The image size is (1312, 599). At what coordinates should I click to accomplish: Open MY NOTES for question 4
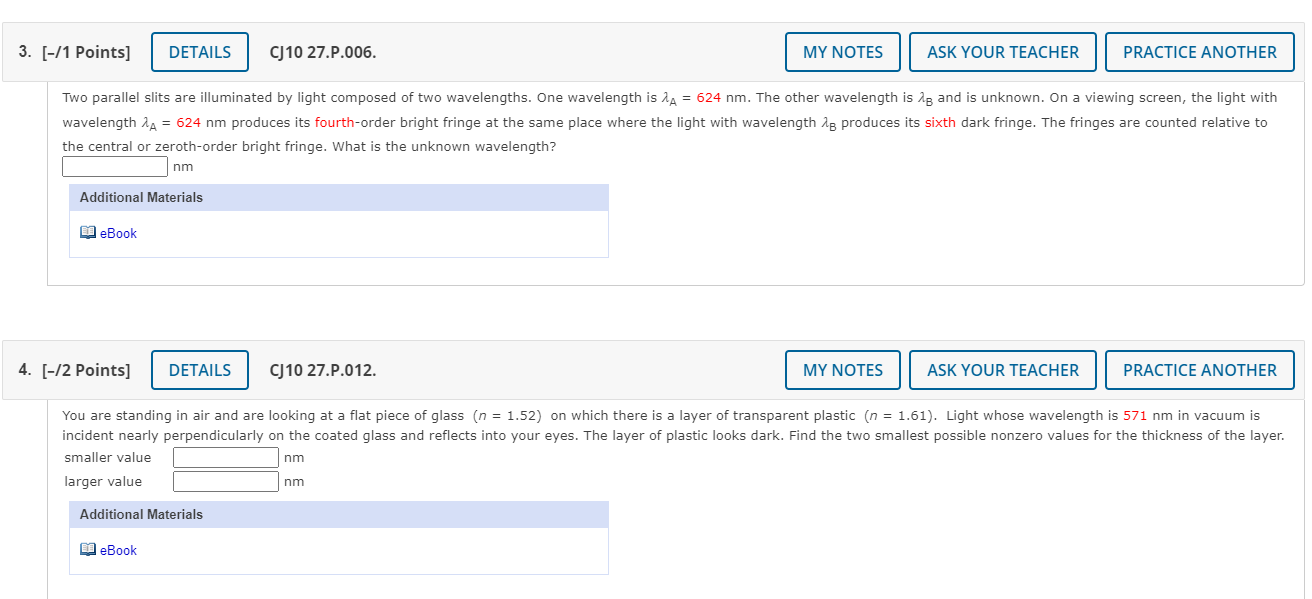pos(842,370)
